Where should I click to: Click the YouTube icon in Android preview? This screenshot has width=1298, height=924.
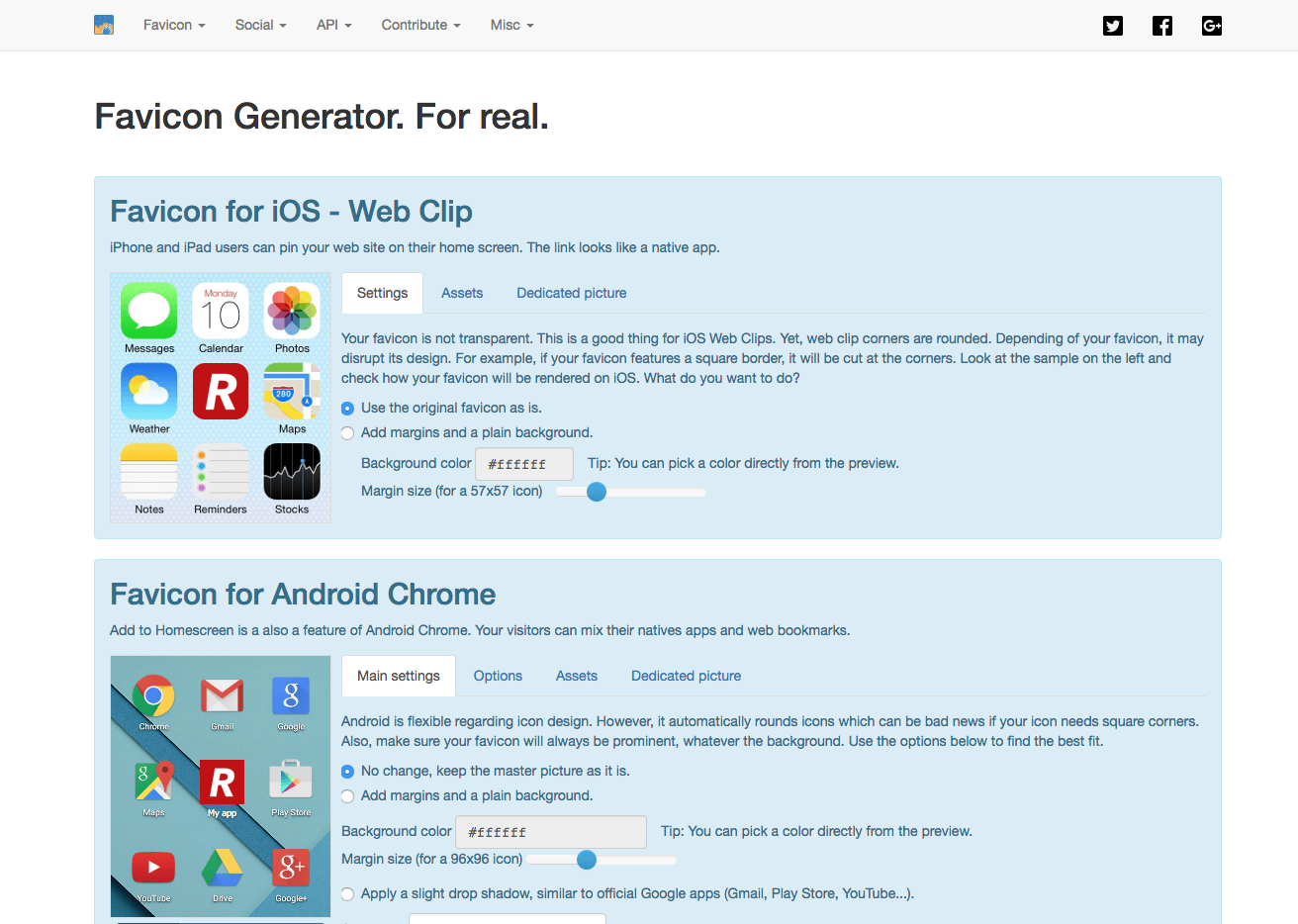tap(153, 868)
